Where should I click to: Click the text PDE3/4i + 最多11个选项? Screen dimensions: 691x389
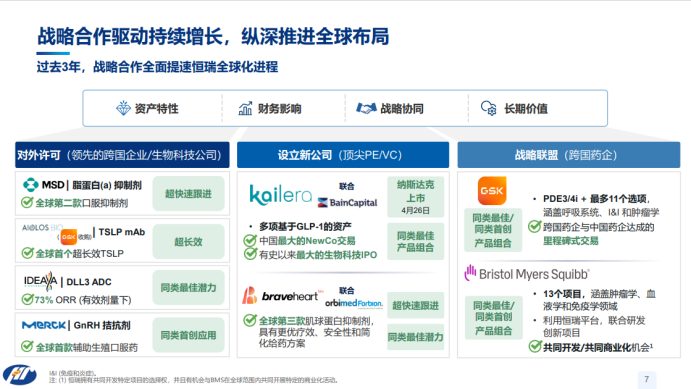596,199
